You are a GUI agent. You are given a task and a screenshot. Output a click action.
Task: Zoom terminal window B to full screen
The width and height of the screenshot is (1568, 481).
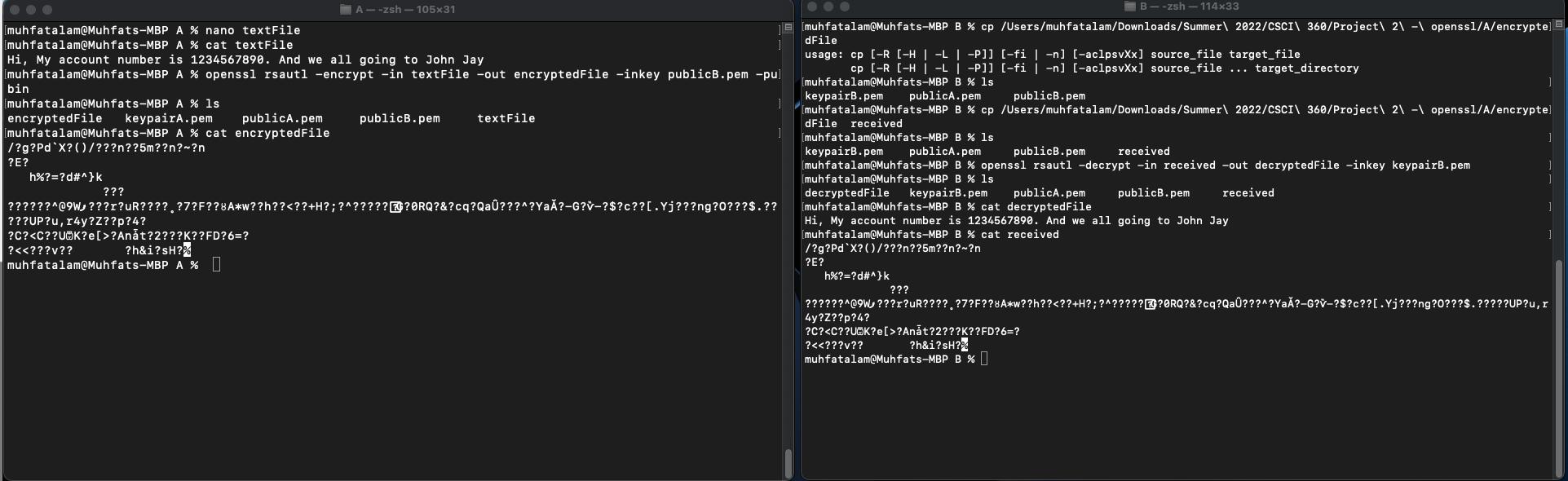[x=845, y=7]
